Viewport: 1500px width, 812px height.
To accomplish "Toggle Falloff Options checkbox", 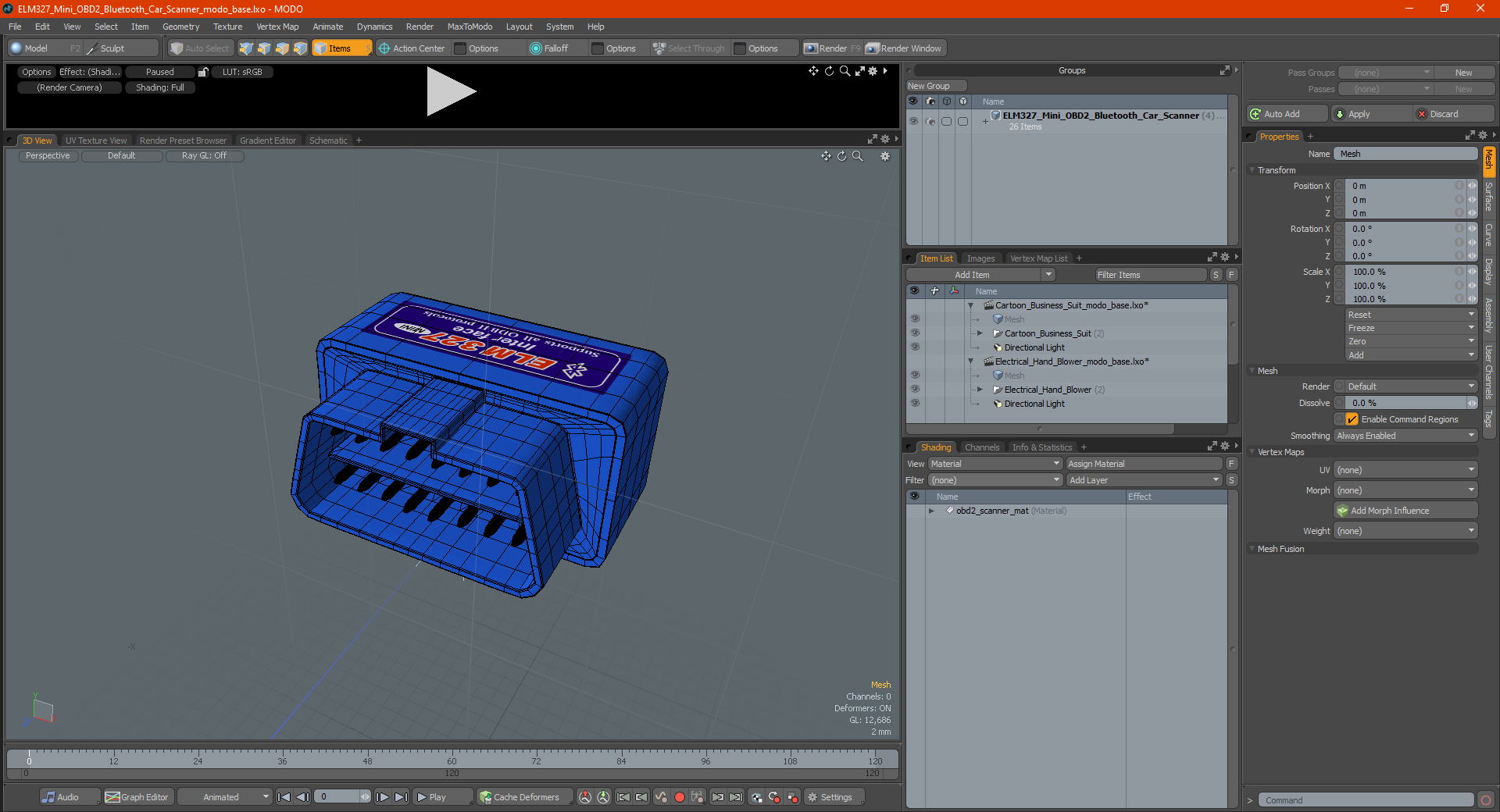I will pos(598,48).
